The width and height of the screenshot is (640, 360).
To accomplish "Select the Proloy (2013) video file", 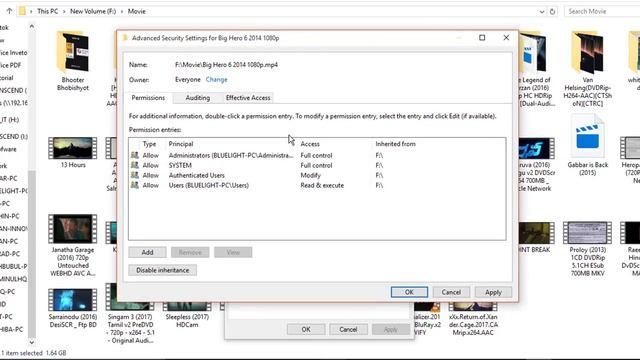I will click(587, 249).
